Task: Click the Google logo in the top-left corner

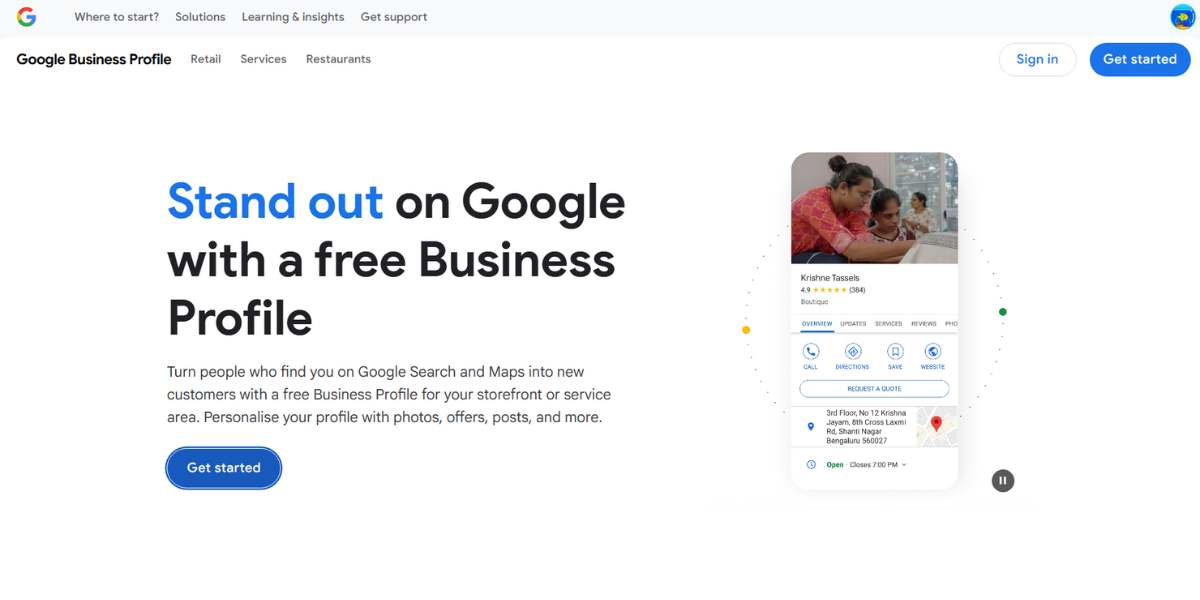Action: [x=26, y=16]
